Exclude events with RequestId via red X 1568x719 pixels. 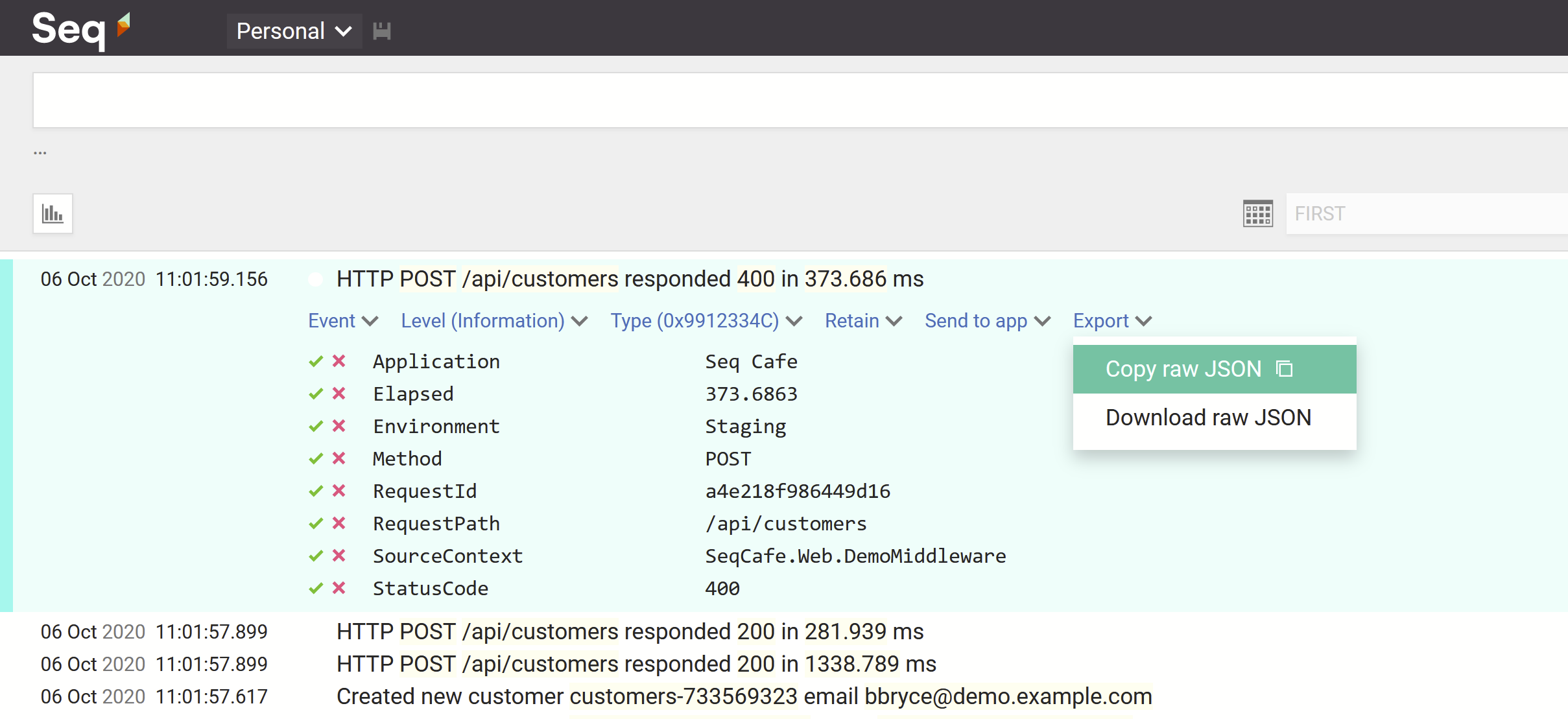coord(339,491)
